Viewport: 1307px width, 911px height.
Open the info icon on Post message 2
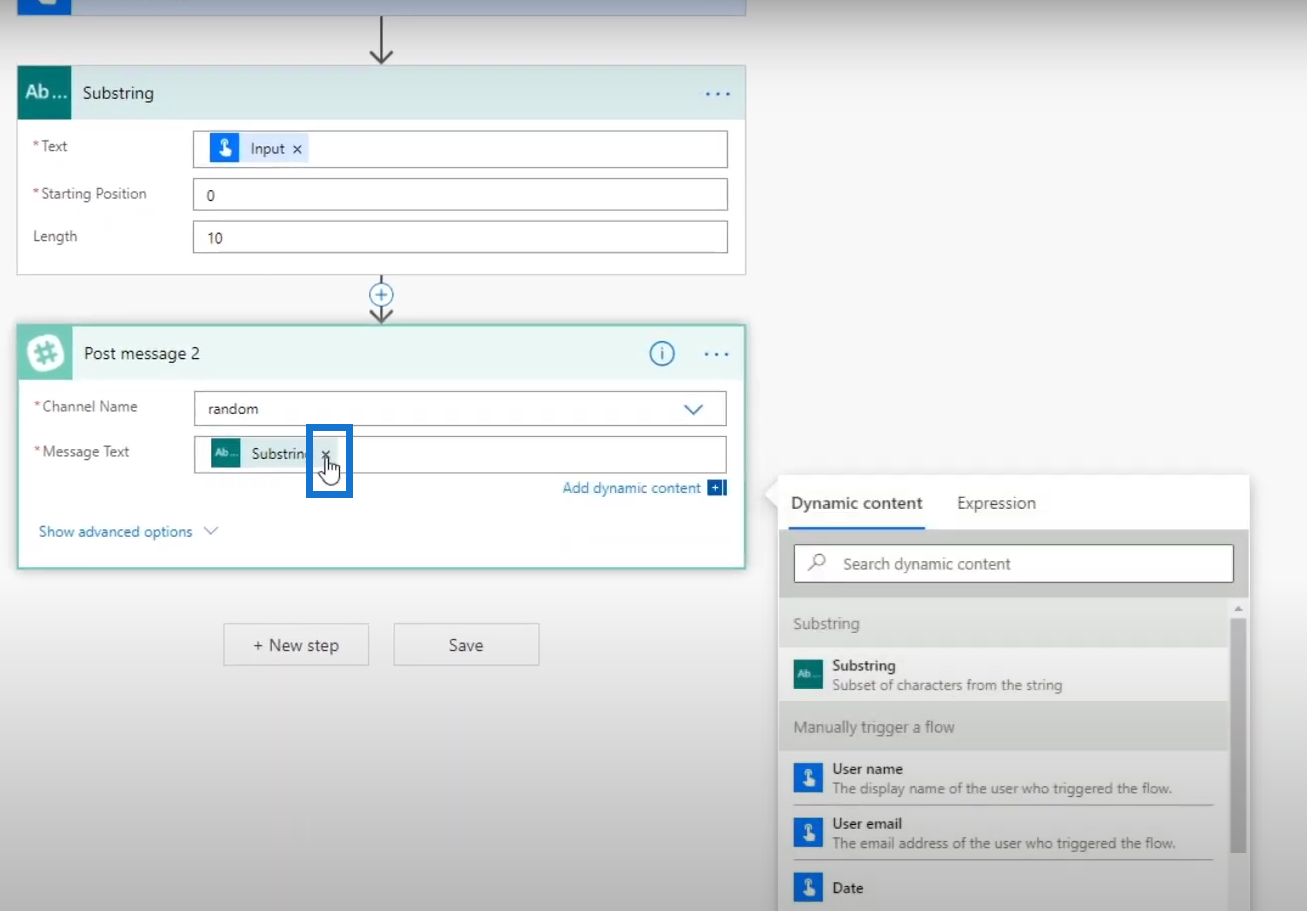pos(662,353)
